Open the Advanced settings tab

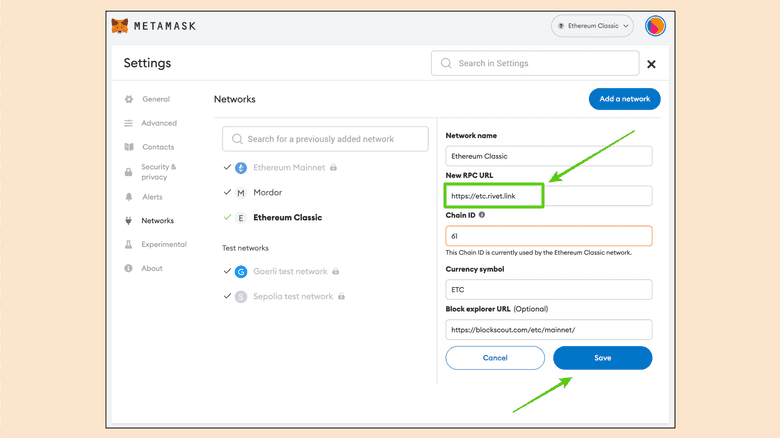tap(158, 123)
